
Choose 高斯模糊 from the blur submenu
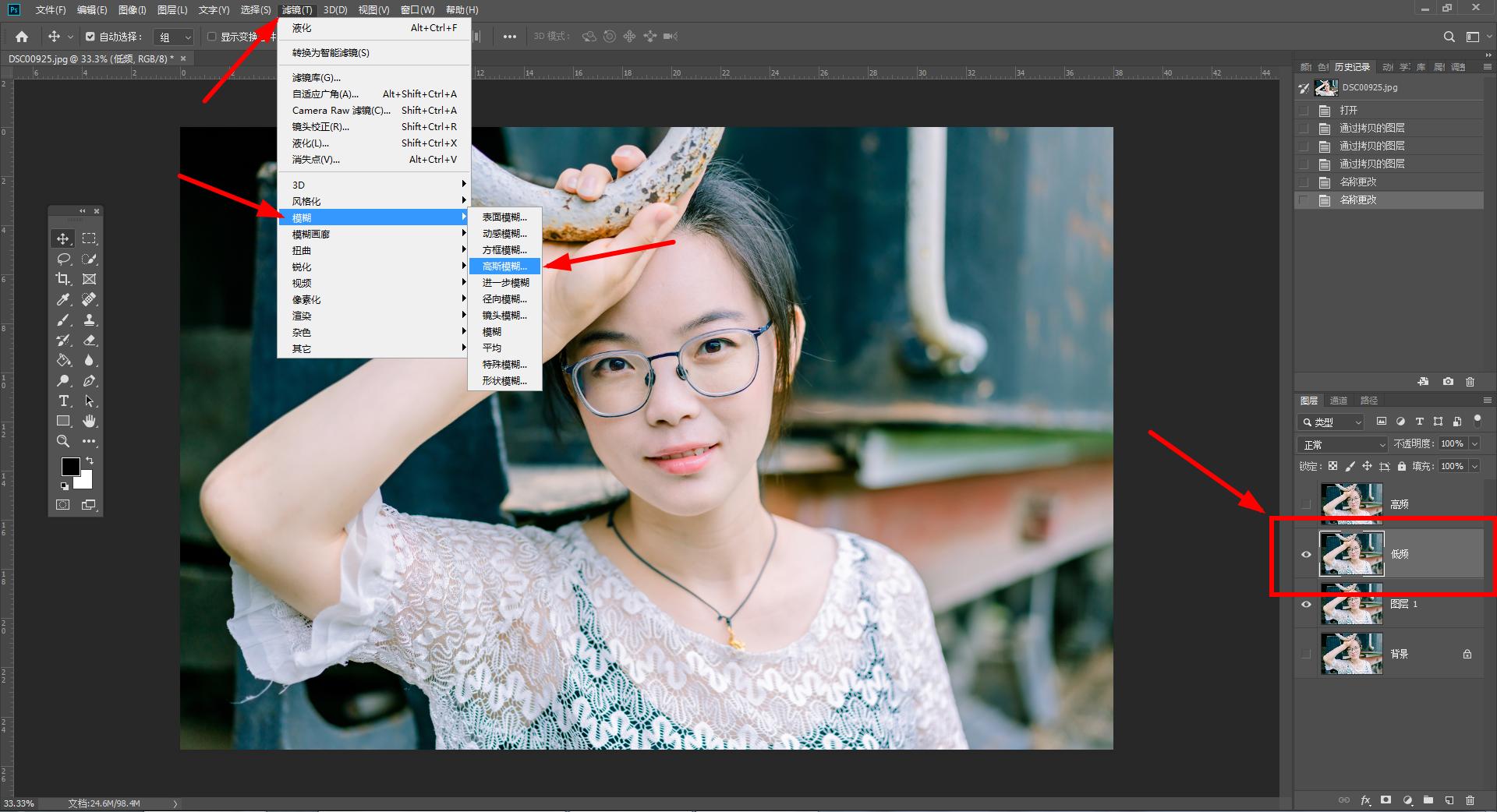[x=504, y=267]
